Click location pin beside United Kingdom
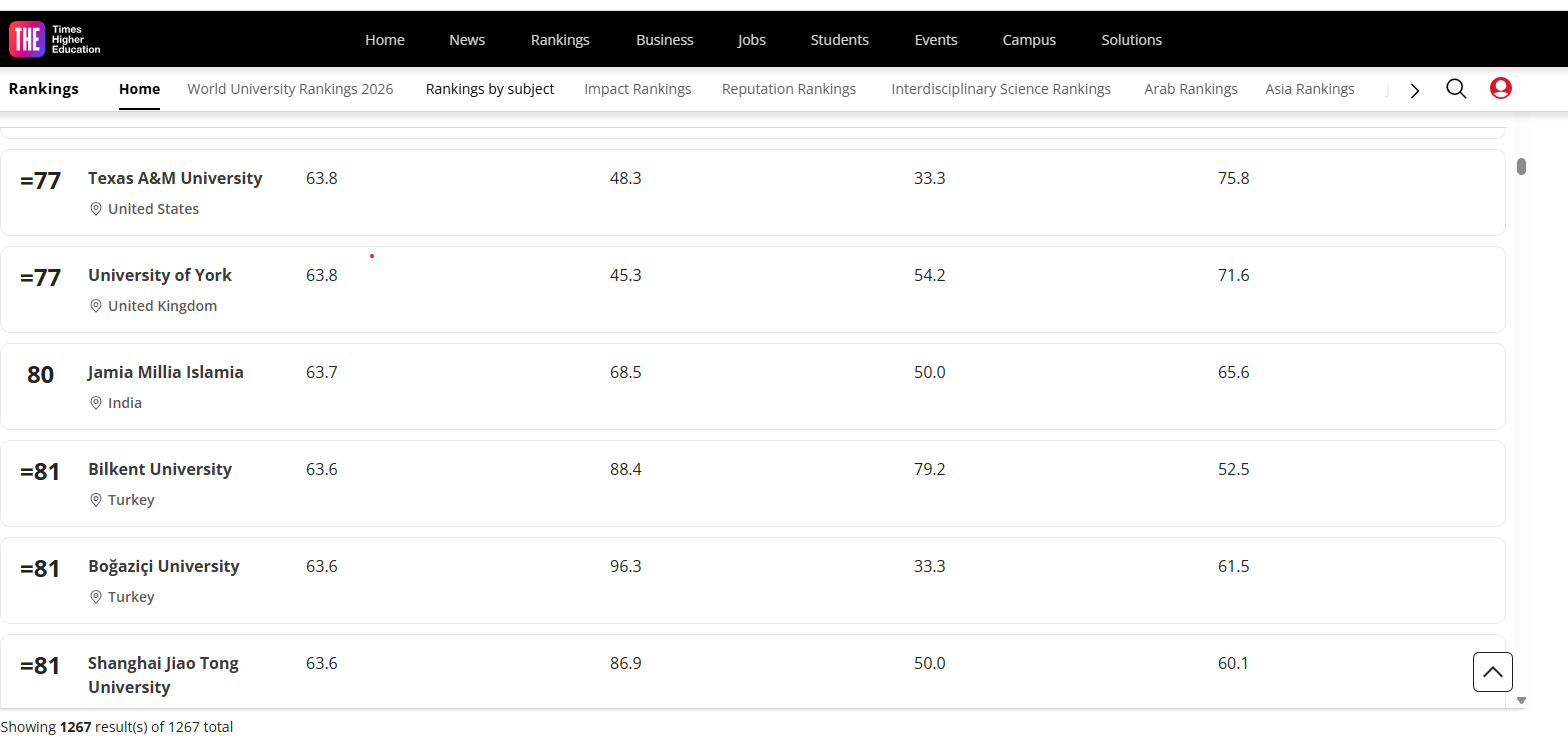This screenshot has width=1568, height=746. tap(96, 306)
